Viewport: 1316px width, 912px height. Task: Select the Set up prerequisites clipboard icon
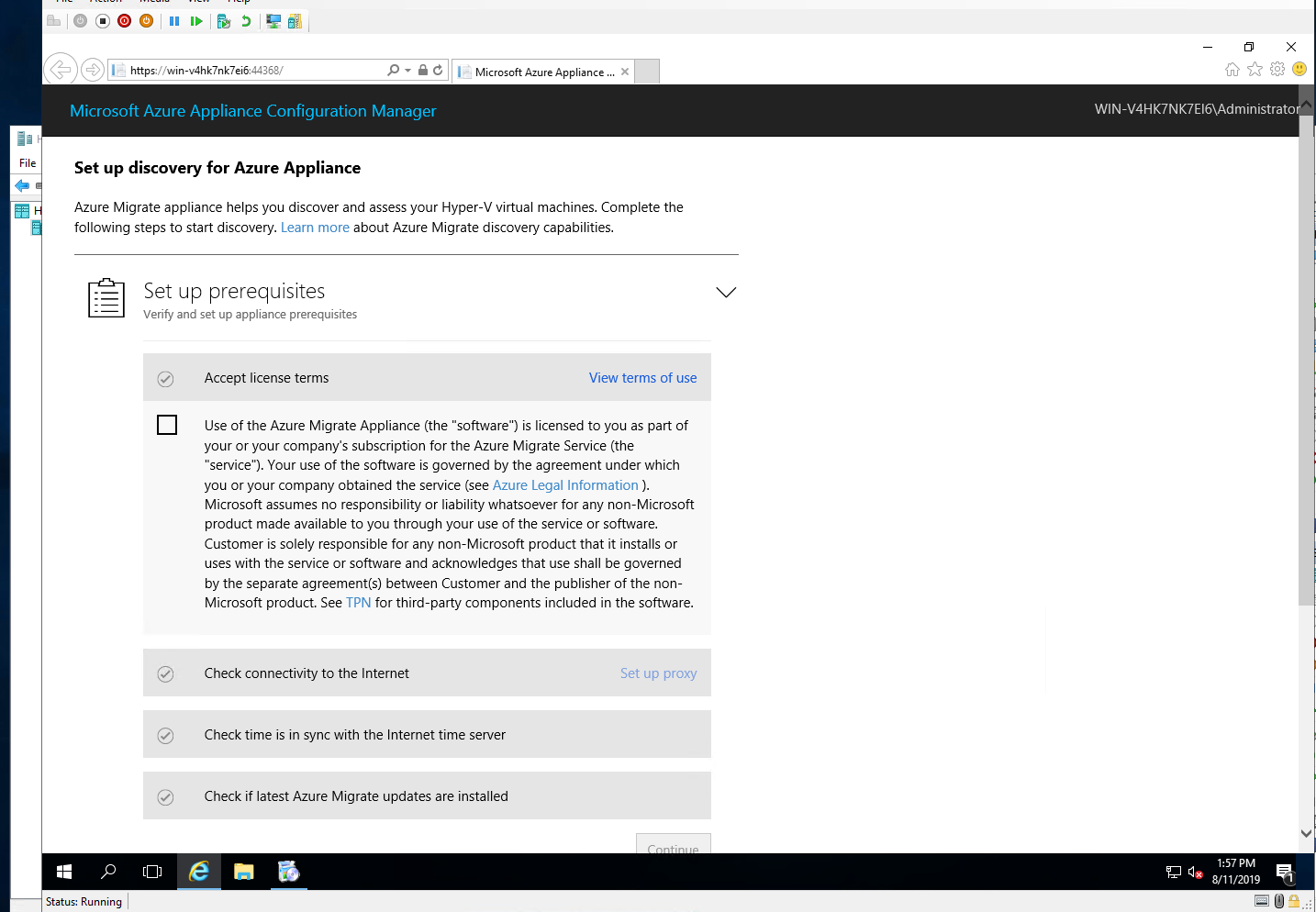click(106, 297)
